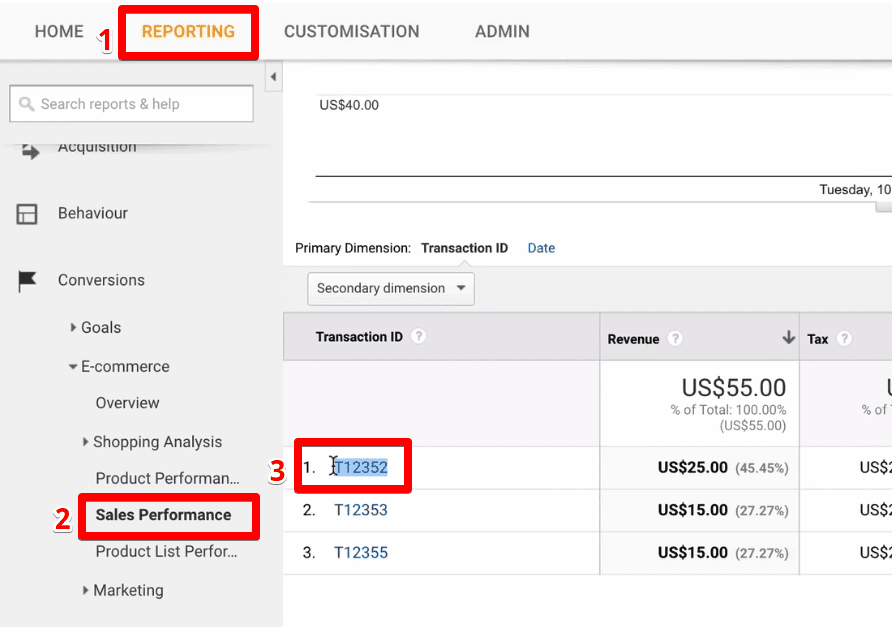Click the Search reports & help field
Image resolution: width=892 pixels, height=627 pixels.
[x=131, y=104]
